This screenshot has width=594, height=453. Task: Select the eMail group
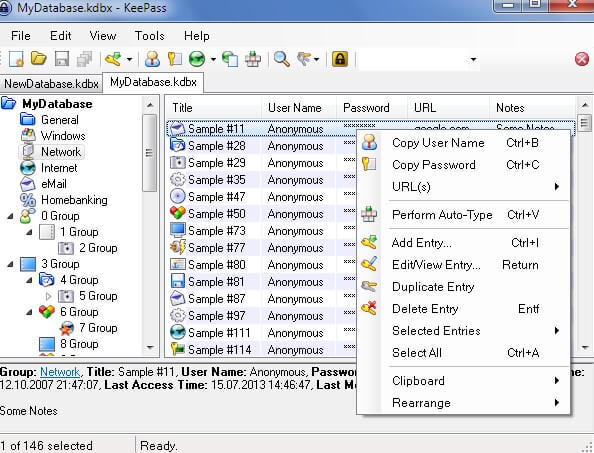pos(53,184)
